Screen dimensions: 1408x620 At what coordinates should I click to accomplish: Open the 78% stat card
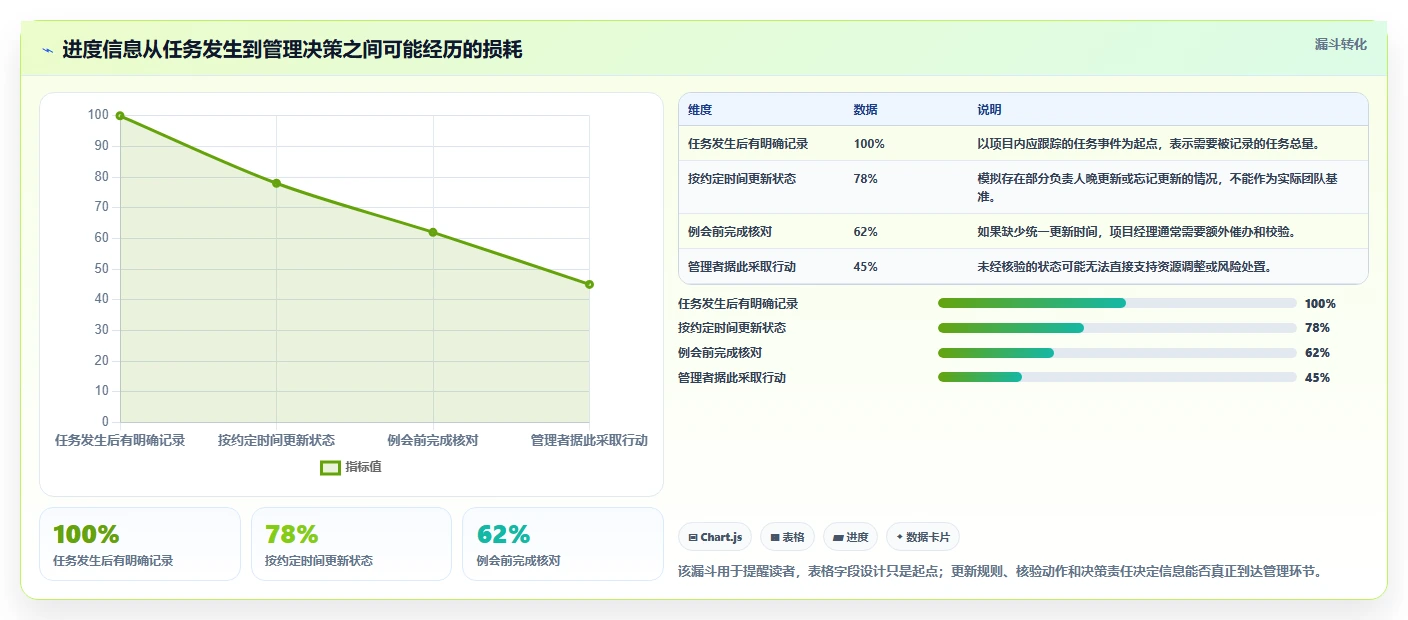click(351, 544)
